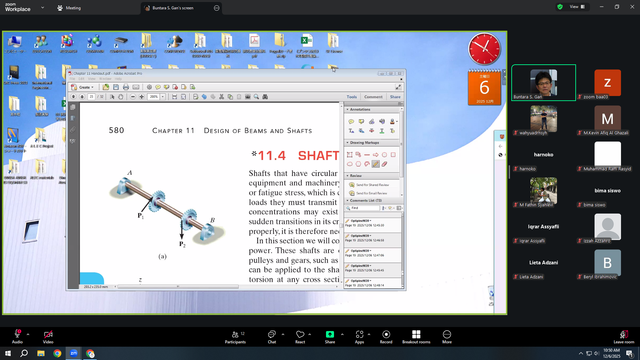Viewport: 640px width, 360px height.
Task: Open the React menu in Zoom
Action: coord(300,336)
